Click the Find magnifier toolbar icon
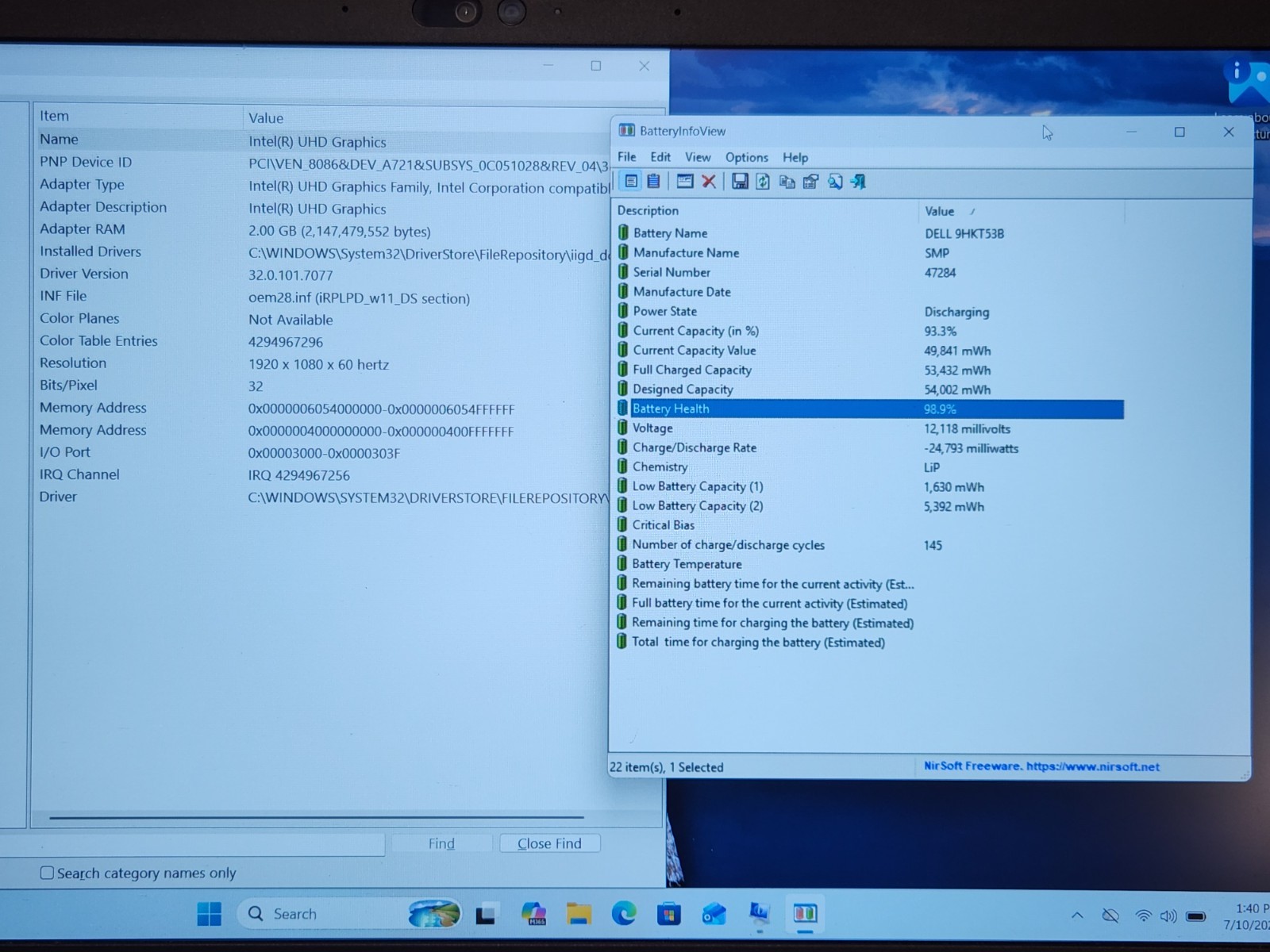Viewport: 1270px width, 952px height. click(835, 182)
